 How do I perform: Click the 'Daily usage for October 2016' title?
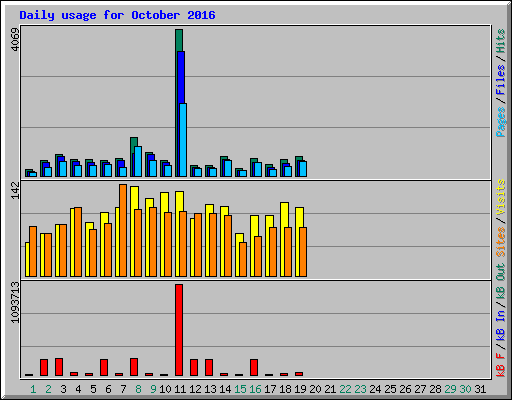[x=117, y=15]
